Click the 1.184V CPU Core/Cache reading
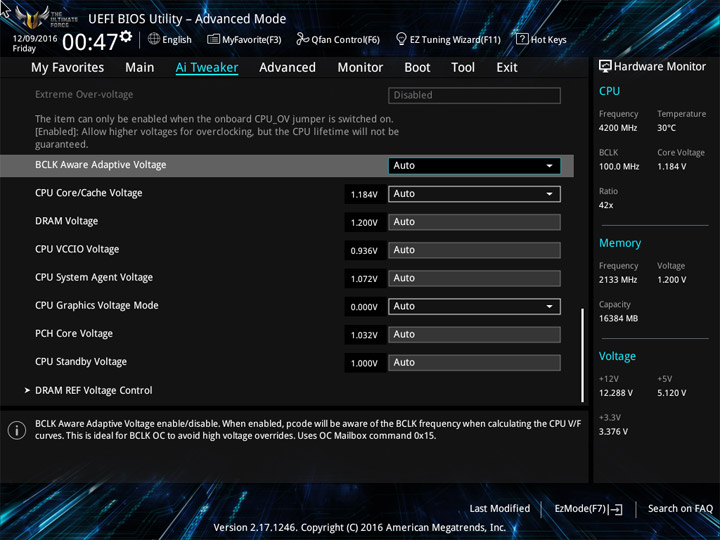 (x=365, y=194)
